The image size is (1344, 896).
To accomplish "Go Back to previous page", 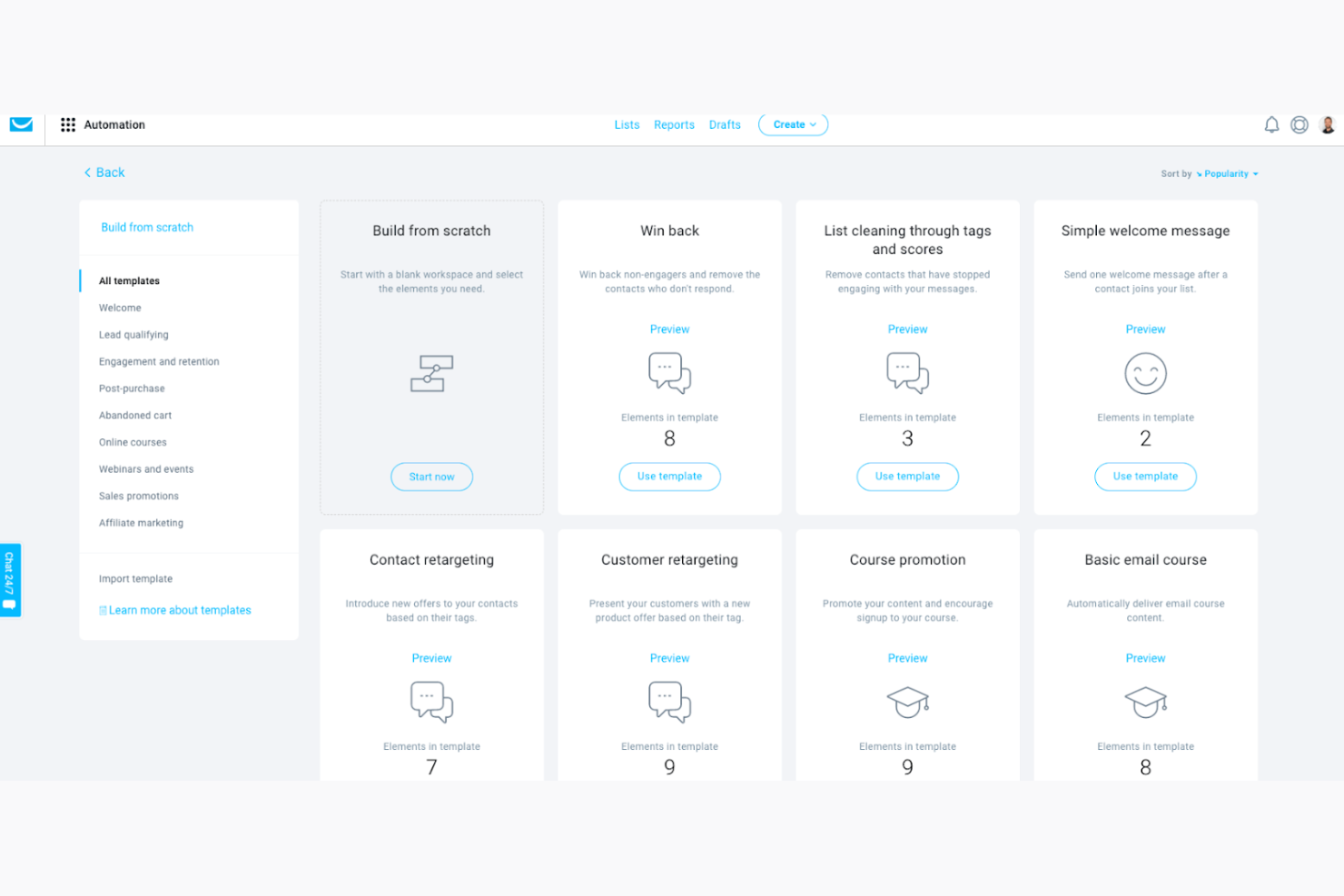I will pyautogui.click(x=104, y=172).
